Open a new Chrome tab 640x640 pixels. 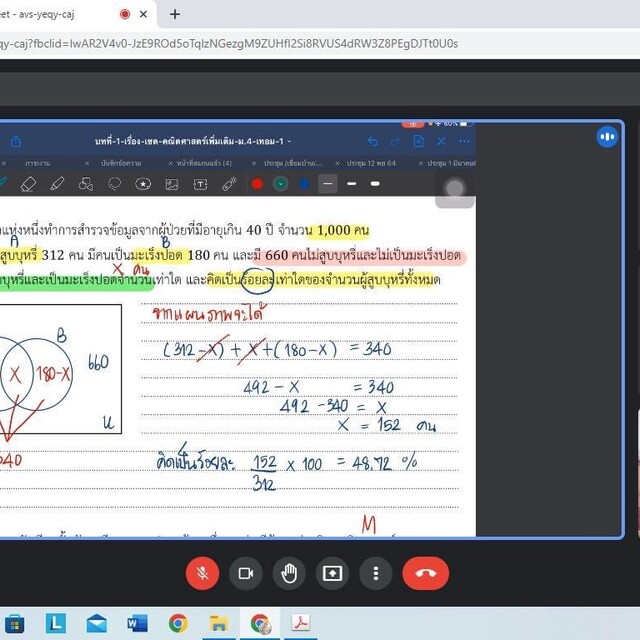(x=175, y=14)
